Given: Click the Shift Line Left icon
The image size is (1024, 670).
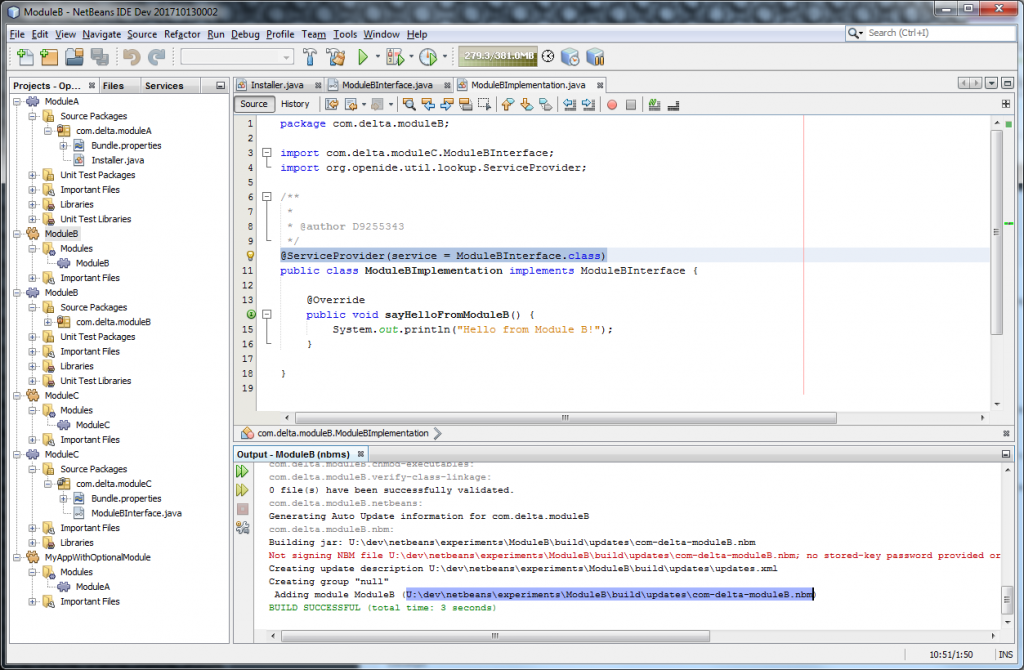Looking at the screenshot, I should (569, 104).
